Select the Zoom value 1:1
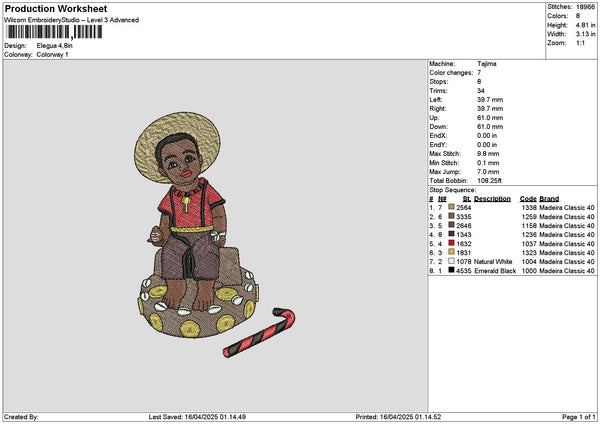600x424 pixels. point(580,43)
